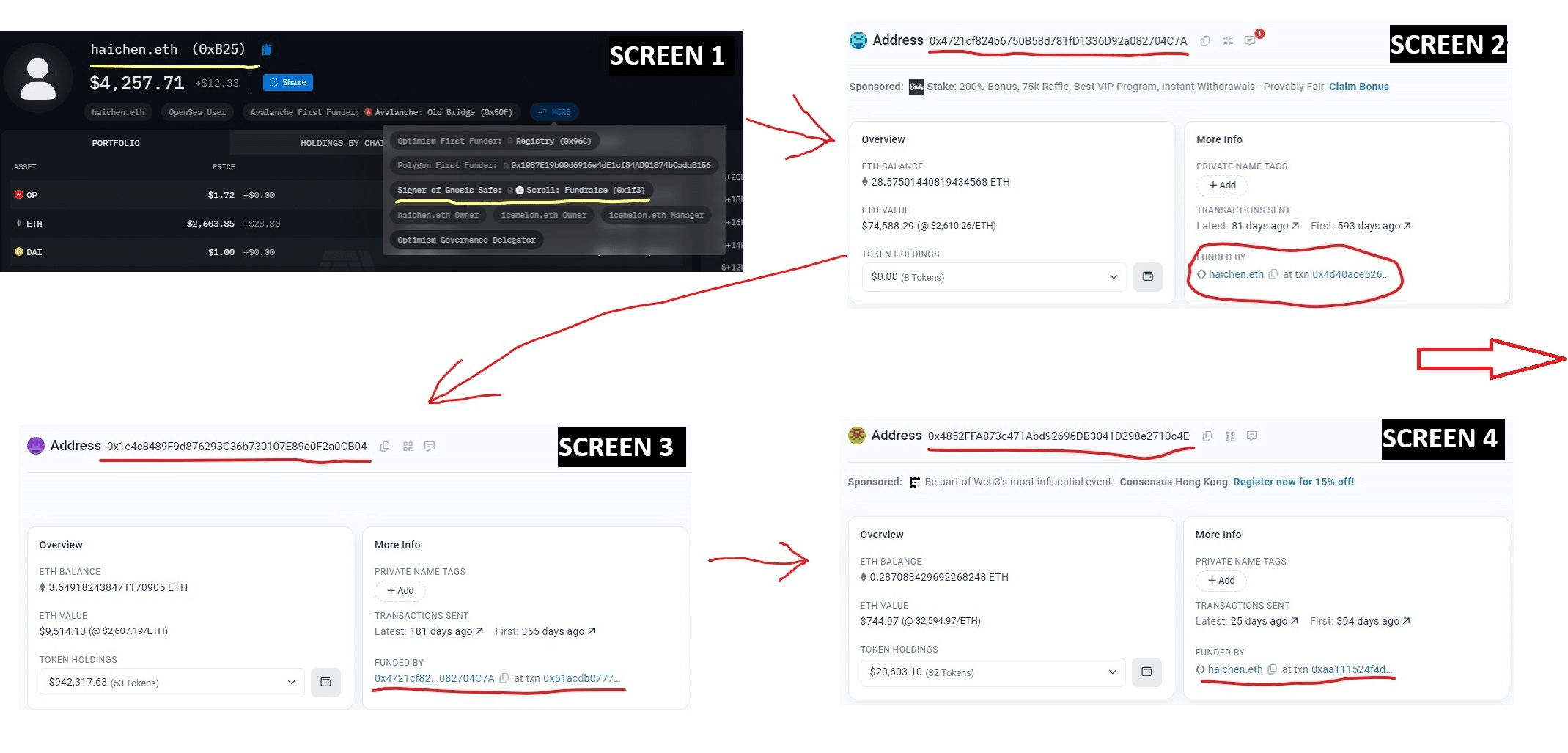Image resolution: width=1568 pixels, height=753 pixels.
Task: Open comments icon with red notification badge
Action: [x=1251, y=40]
